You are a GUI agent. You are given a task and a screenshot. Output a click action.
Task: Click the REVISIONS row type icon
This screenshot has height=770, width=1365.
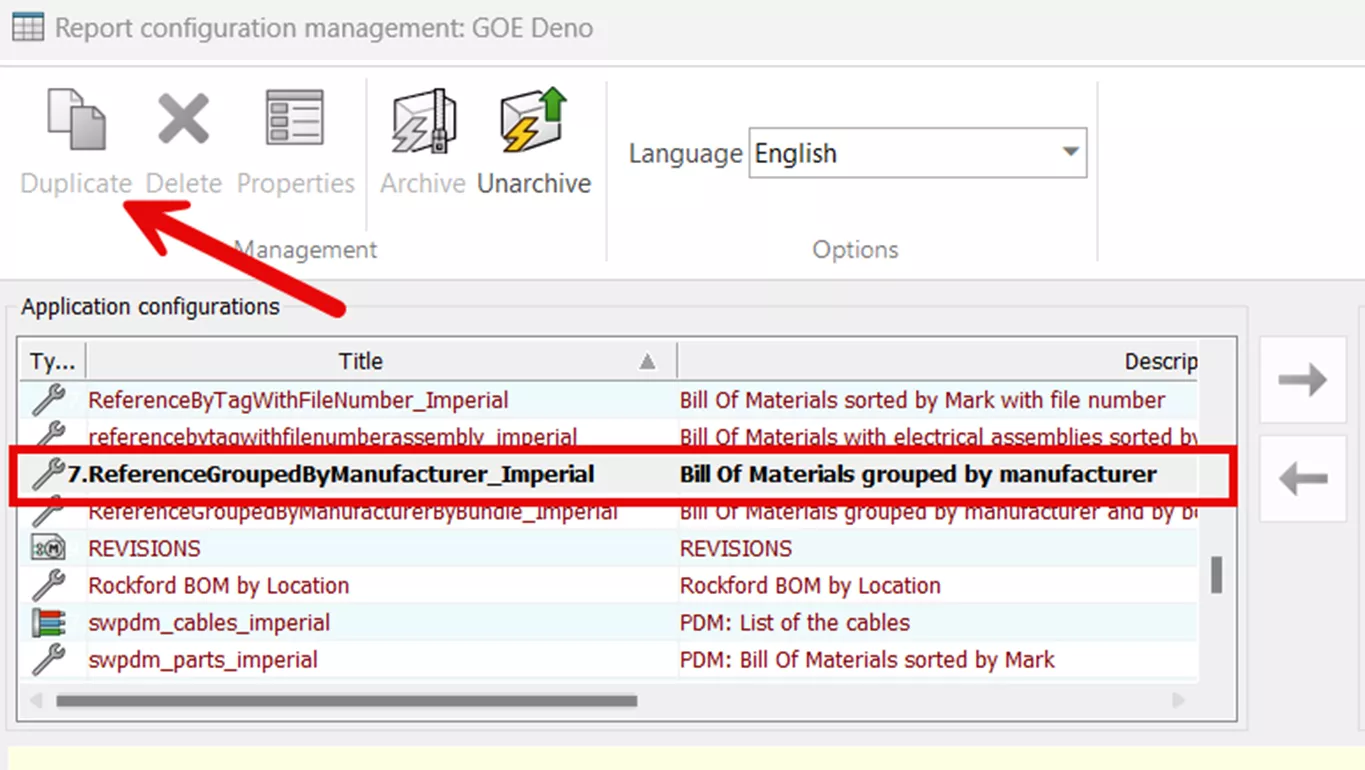pyautogui.click(x=48, y=549)
